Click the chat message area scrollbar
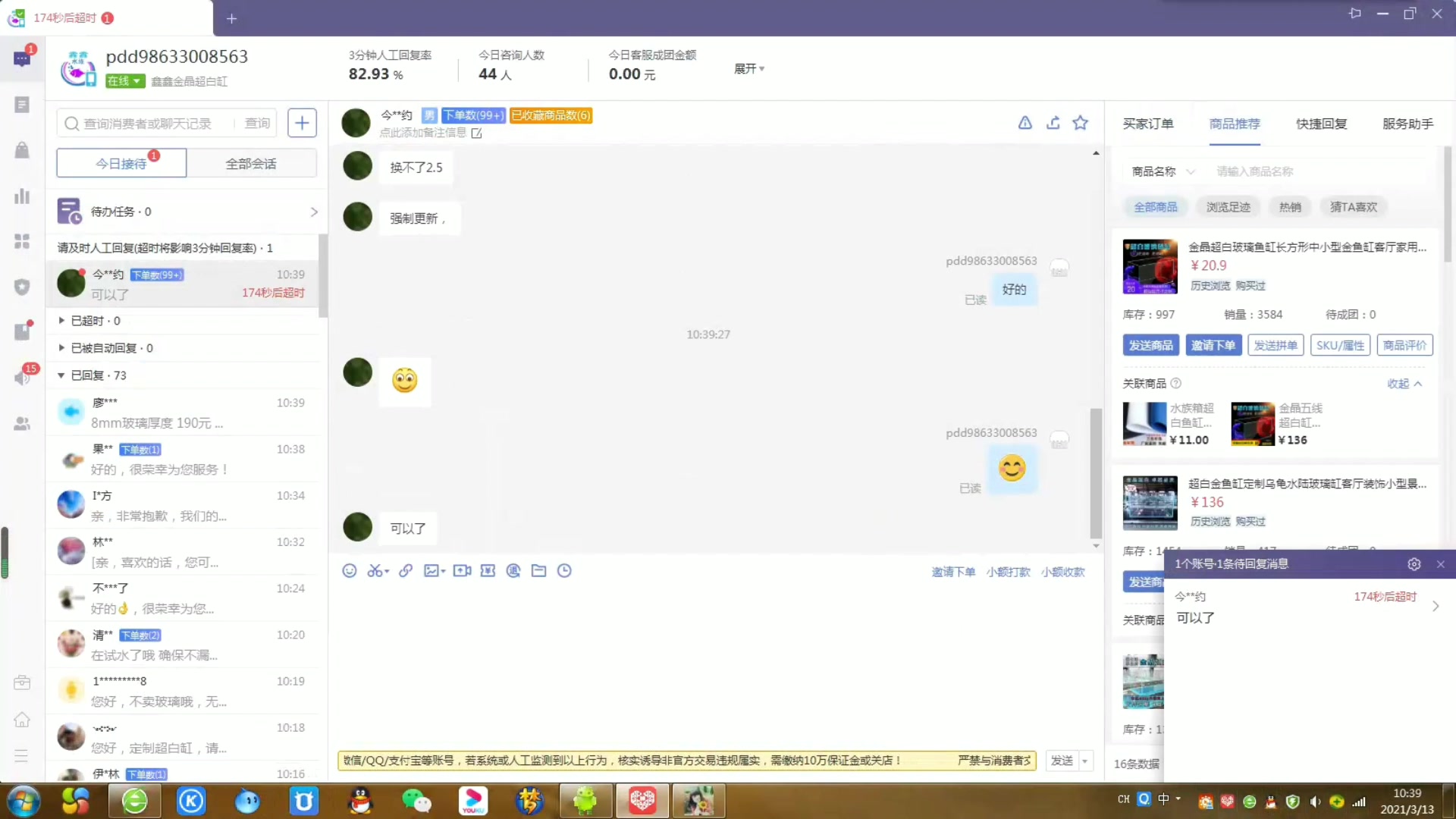The height and width of the screenshot is (819, 1456). point(1096,473)
